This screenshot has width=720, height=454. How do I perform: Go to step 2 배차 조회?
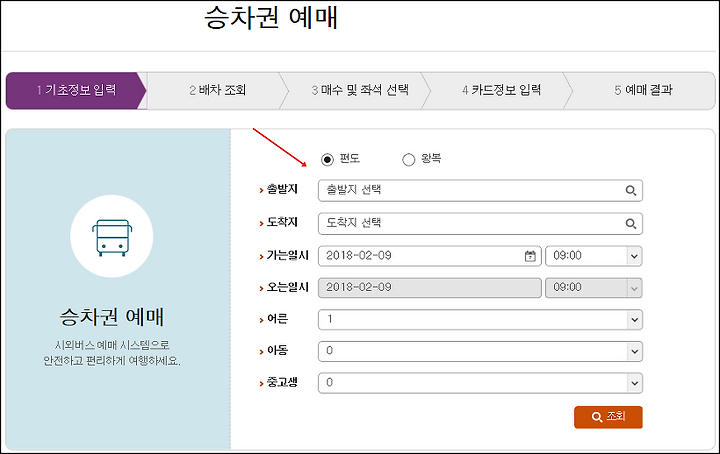(x=218, y=90)
